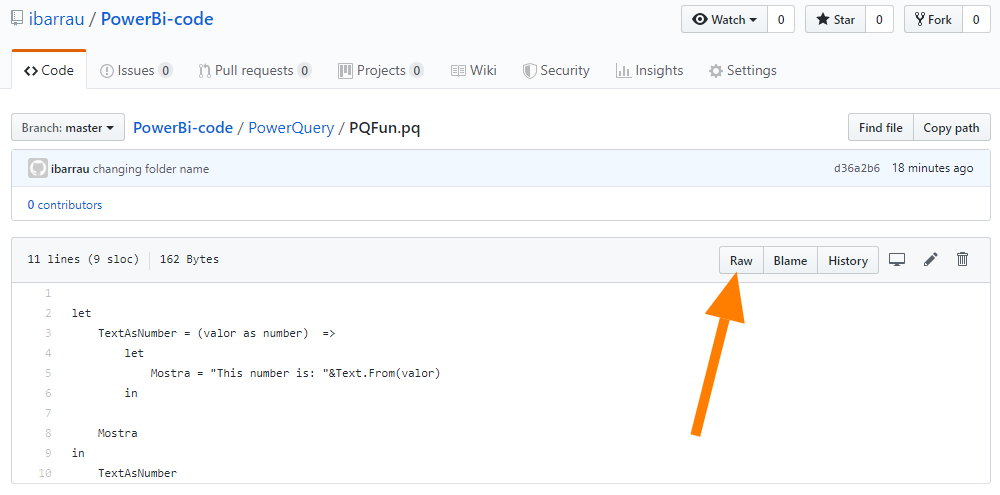Click the 'TextAsNumber' text on line 10
This screenshot has width=1000, height=495.
pyautogui.click(x=137, y=473)
